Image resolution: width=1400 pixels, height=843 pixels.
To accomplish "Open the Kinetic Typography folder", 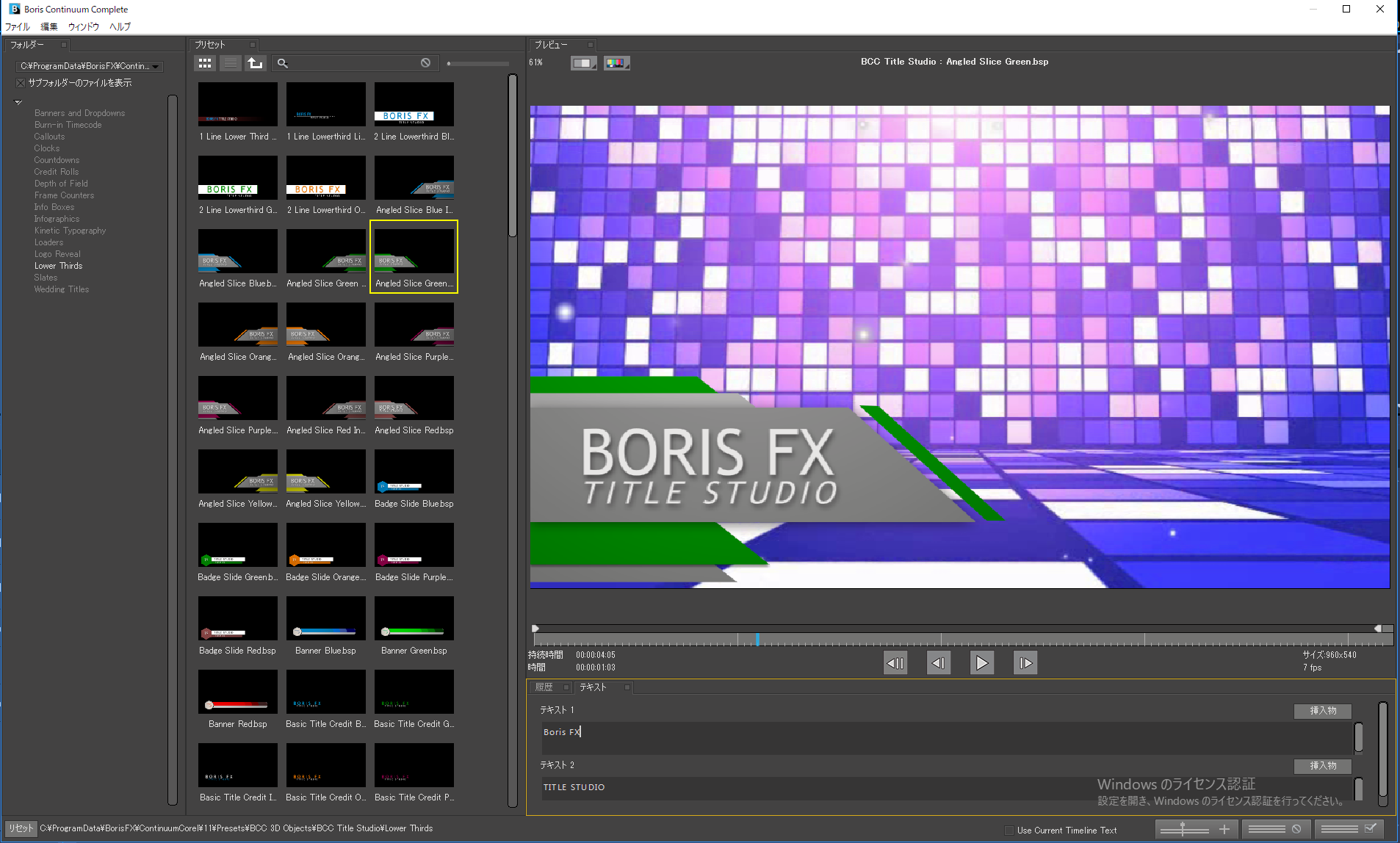I will (x=70, y=231).
